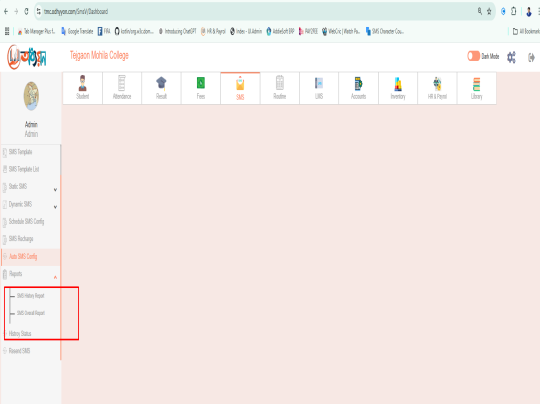This screenshot has width=540, height=404.
Task: Open the HR & Payroll module icon
Action: (x=437, y=84)
